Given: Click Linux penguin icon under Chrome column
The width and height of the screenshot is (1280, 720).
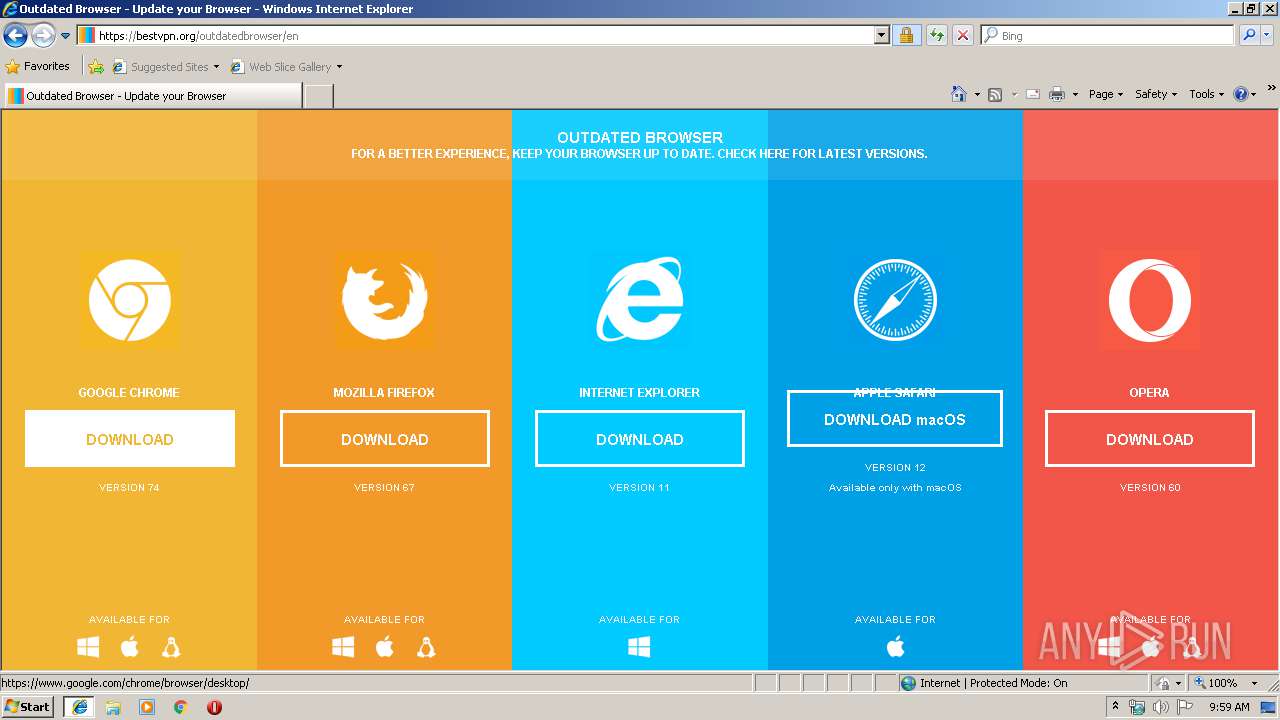Looking at the screenshot, I should [x=171, y=647].
